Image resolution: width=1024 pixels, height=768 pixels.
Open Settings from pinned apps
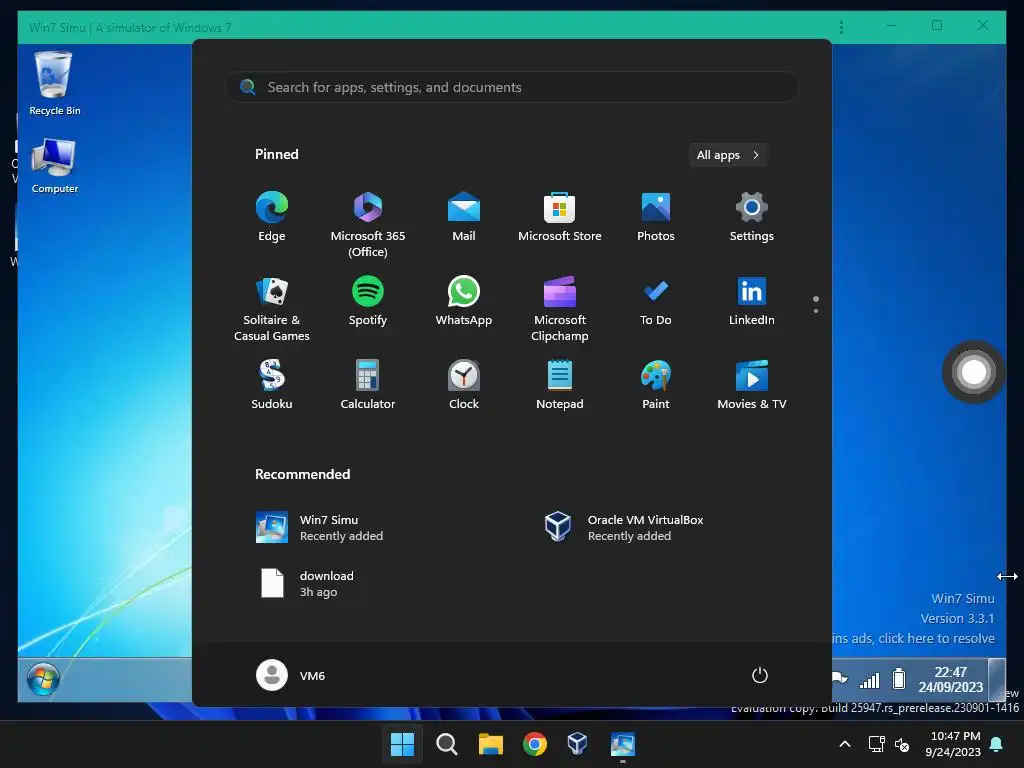(x=752, y=217)
